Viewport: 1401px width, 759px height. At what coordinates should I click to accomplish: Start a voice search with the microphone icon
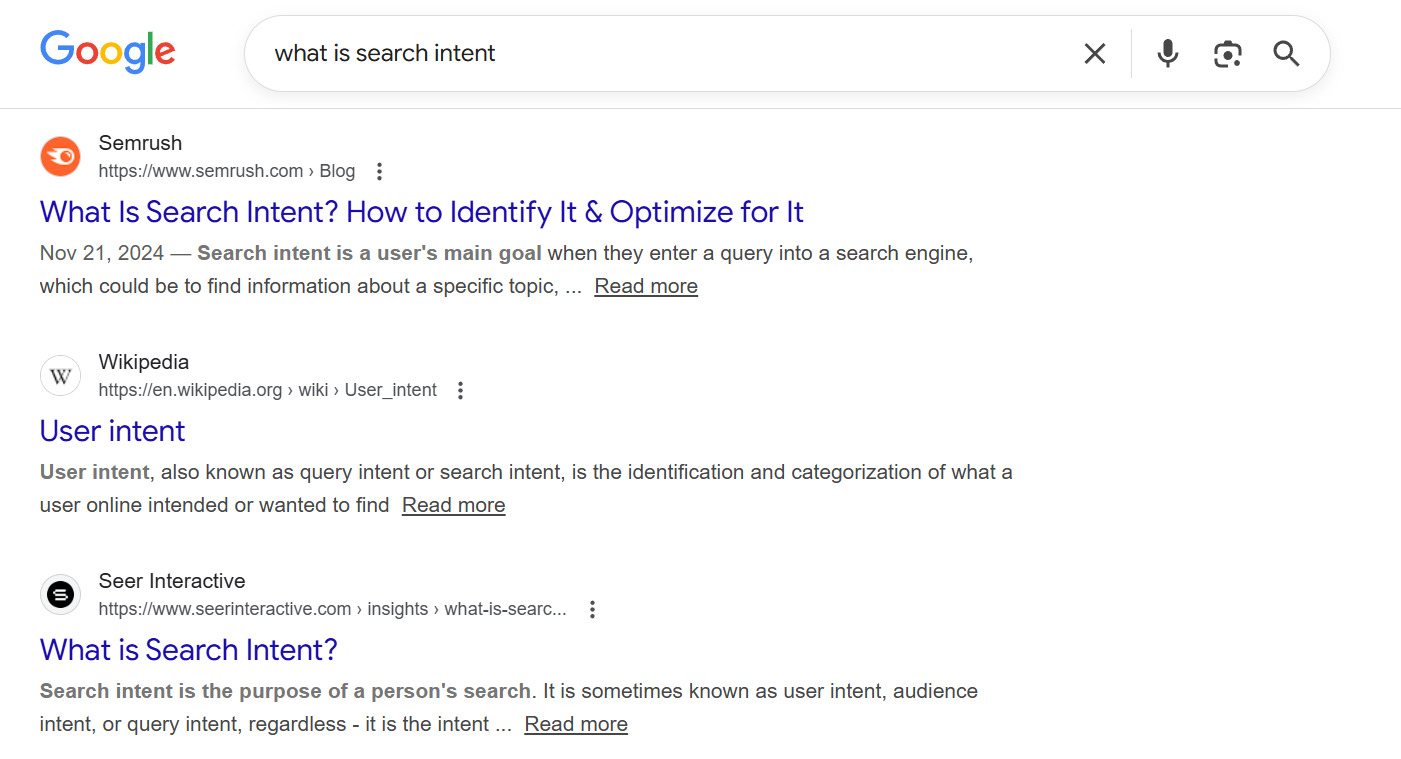tap(1167, 54)
